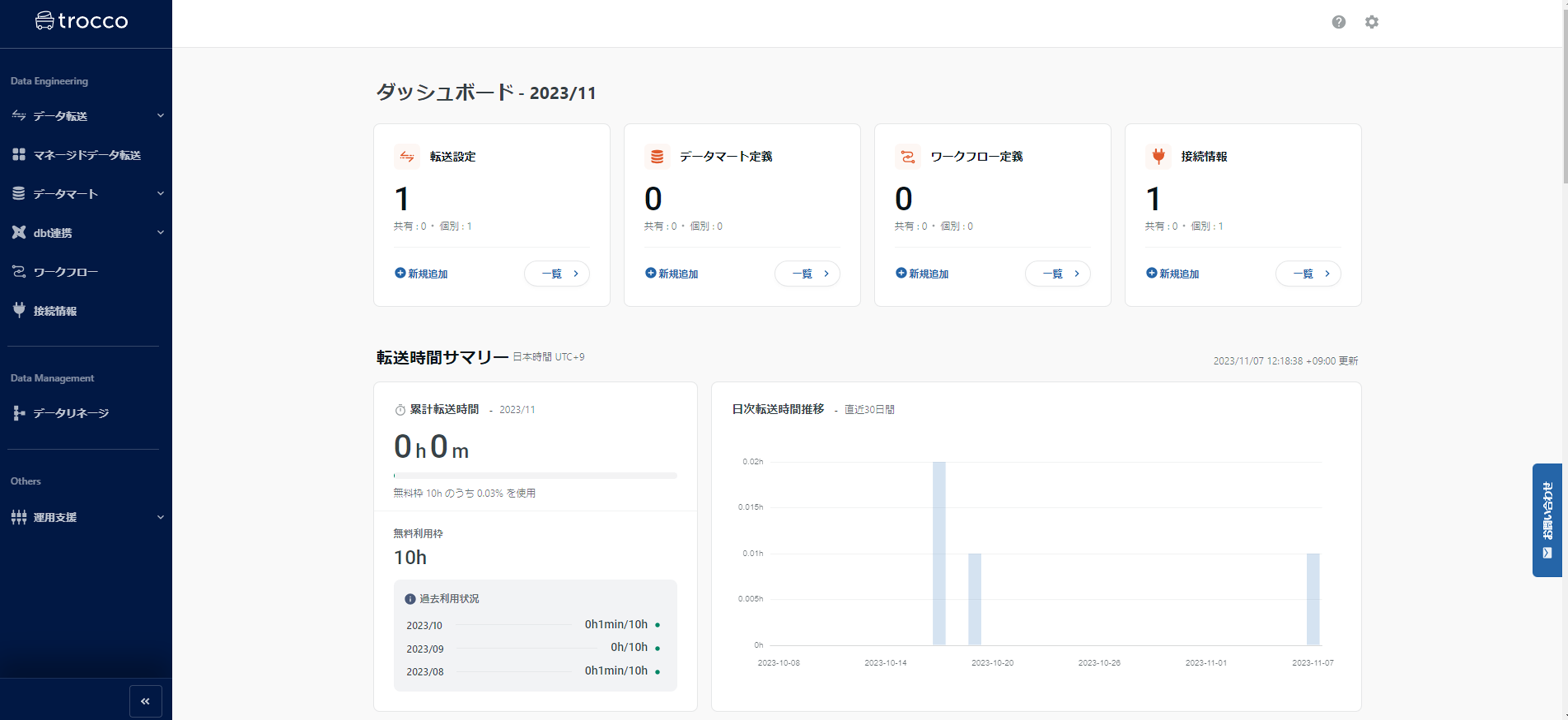Screen dimensions: 1568x720
Task: Open the お問い合わせ side tab
Action: point(1547,519)
